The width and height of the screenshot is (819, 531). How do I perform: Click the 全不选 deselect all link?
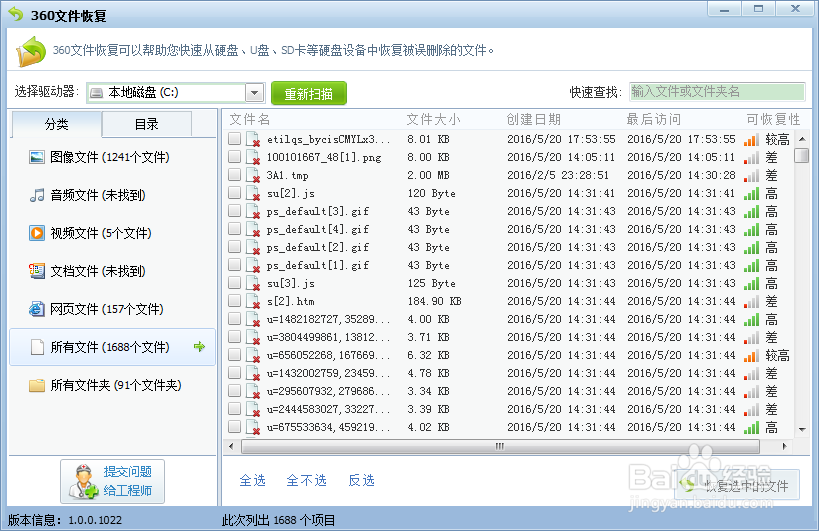[307, 480]
